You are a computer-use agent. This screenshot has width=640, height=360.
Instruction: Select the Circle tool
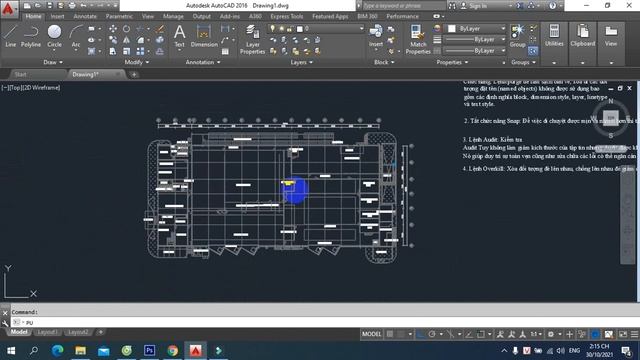(x=54, y=36)
